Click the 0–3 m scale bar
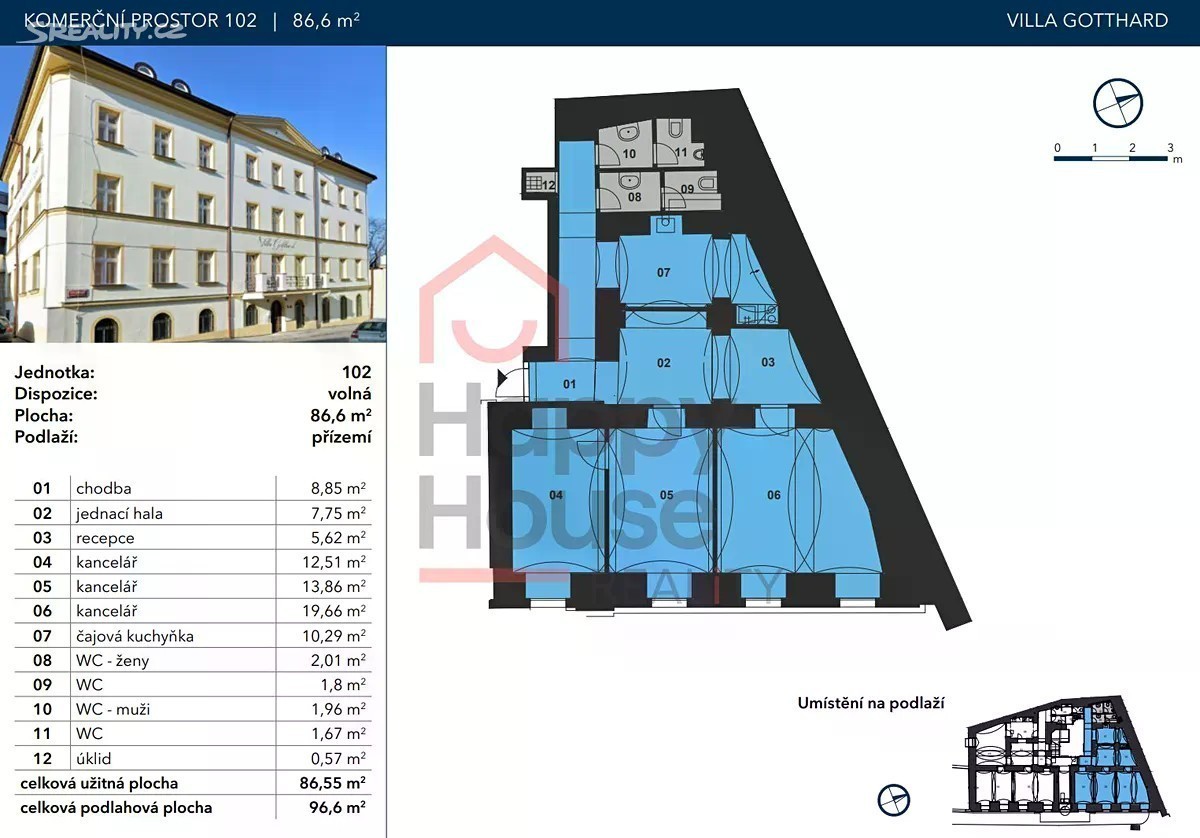 point(1113,157)
